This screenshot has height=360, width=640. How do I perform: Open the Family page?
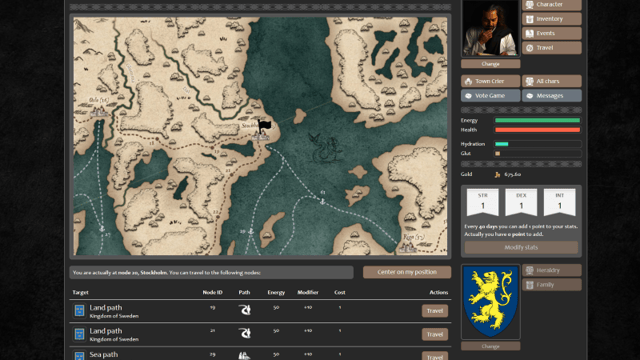tap(551, 284)
